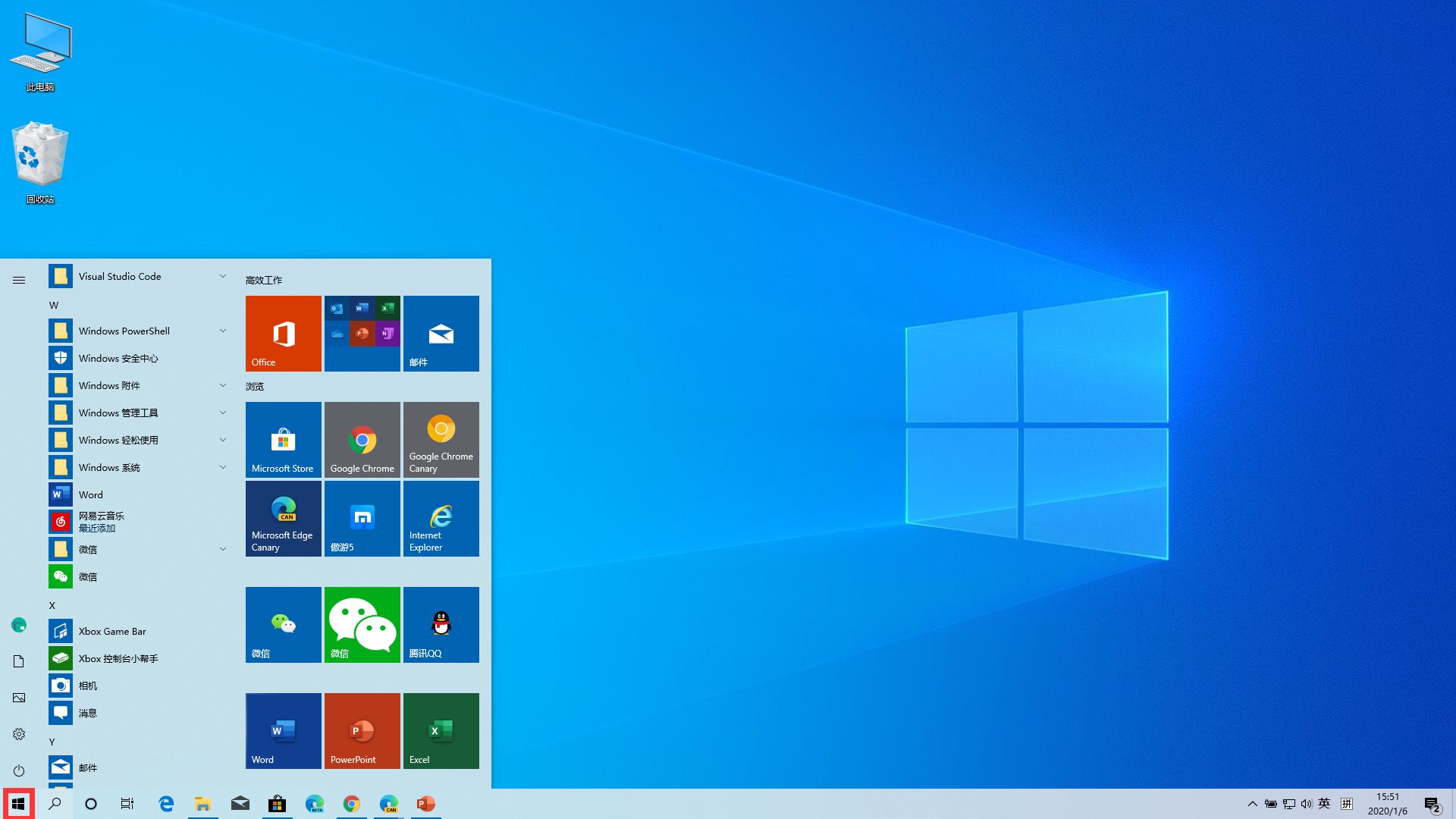
Task: Expand Windows PowerShell folder
Action: click(x=223, y=330)
